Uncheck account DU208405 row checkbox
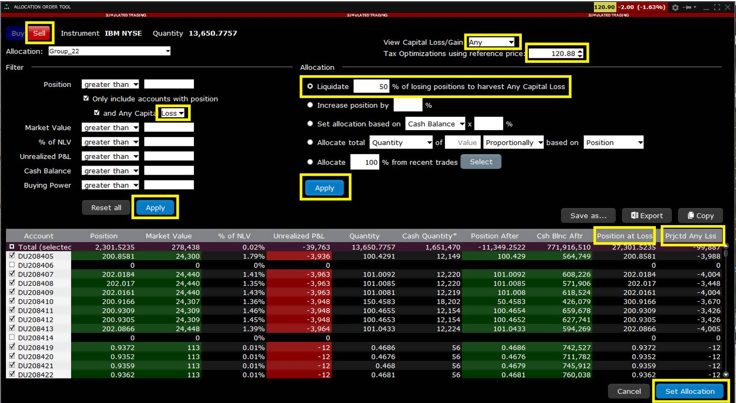Viewport: 736px width, 403px height. tap(12, 256)
